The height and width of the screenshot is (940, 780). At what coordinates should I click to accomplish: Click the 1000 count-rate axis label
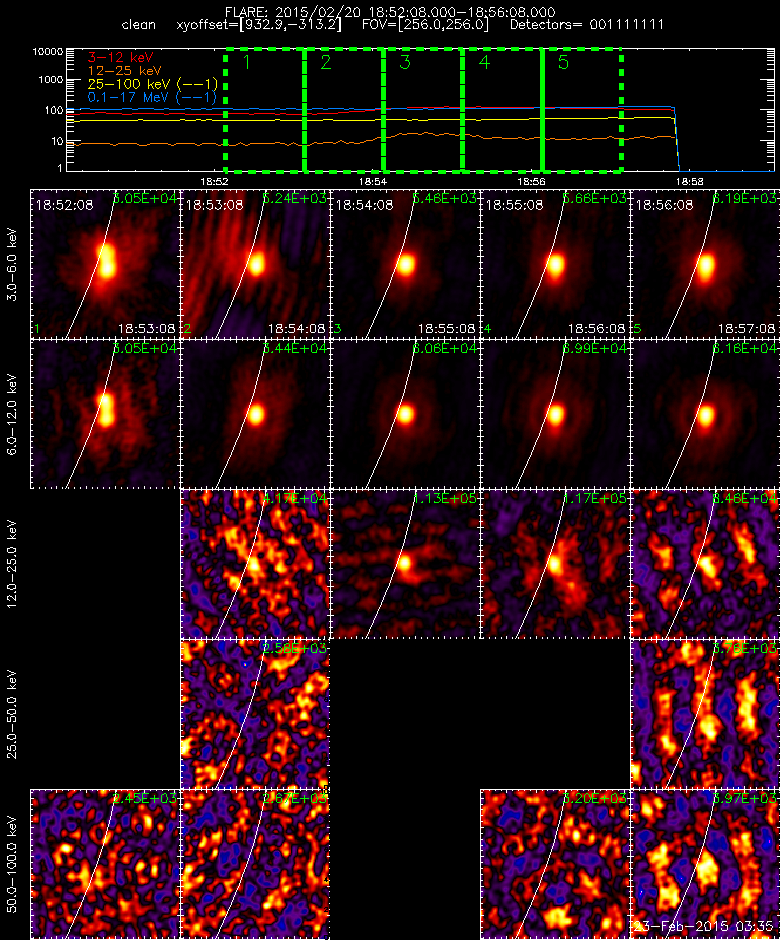pyautogui.click(x=51, y=80)
